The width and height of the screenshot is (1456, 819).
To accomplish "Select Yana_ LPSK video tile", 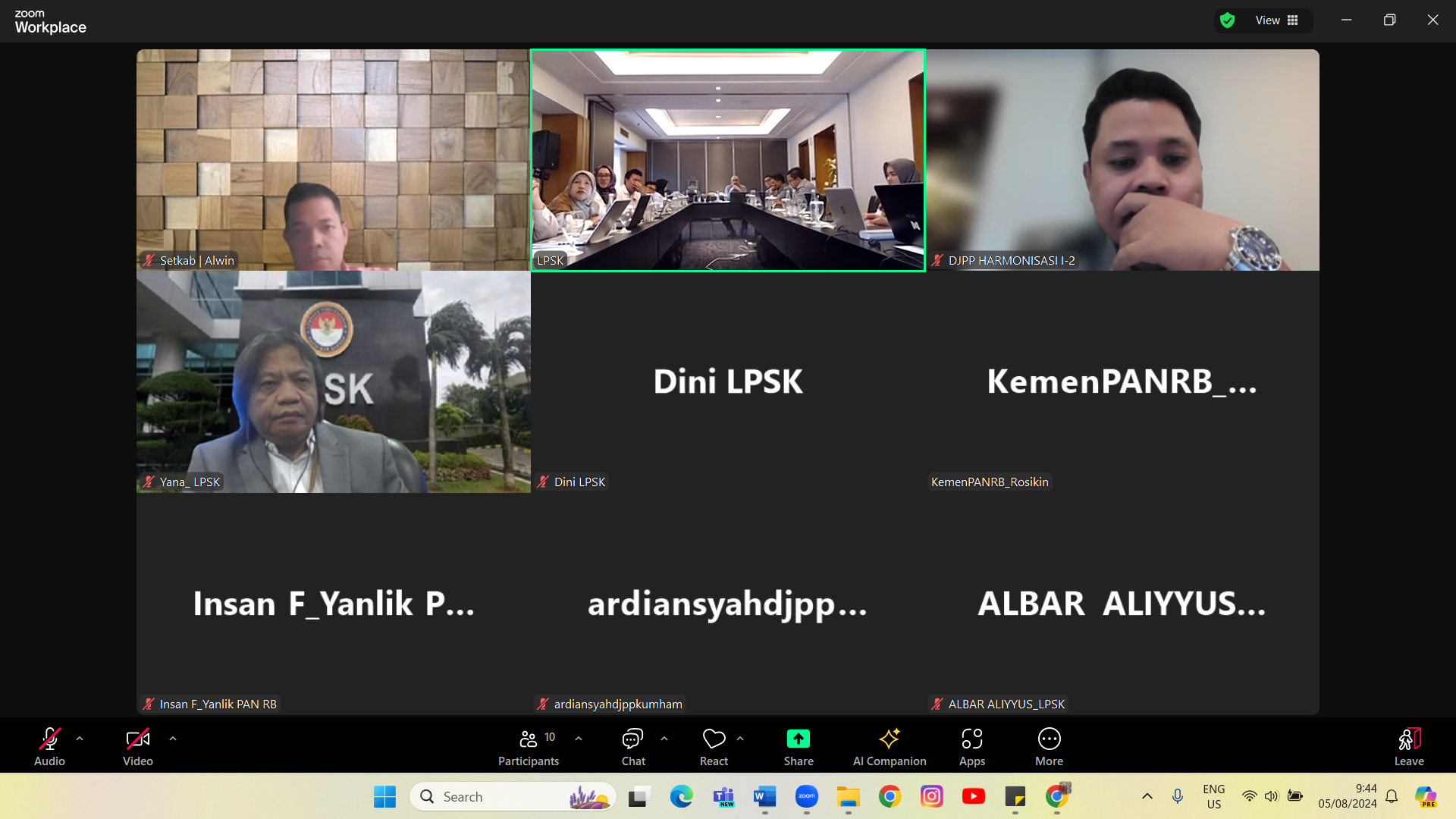I will (x=333, y=382).
